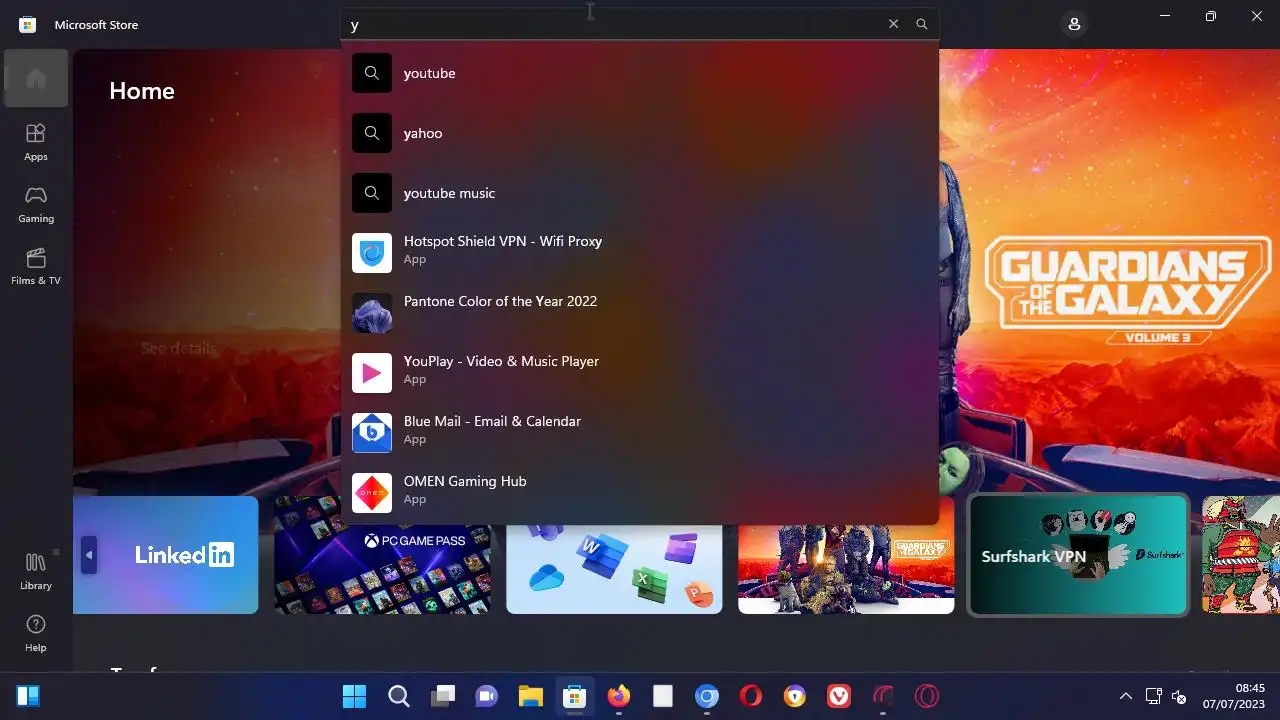Open the Windows Start menu
1280x720 pixels.
[x=354, y=696]
